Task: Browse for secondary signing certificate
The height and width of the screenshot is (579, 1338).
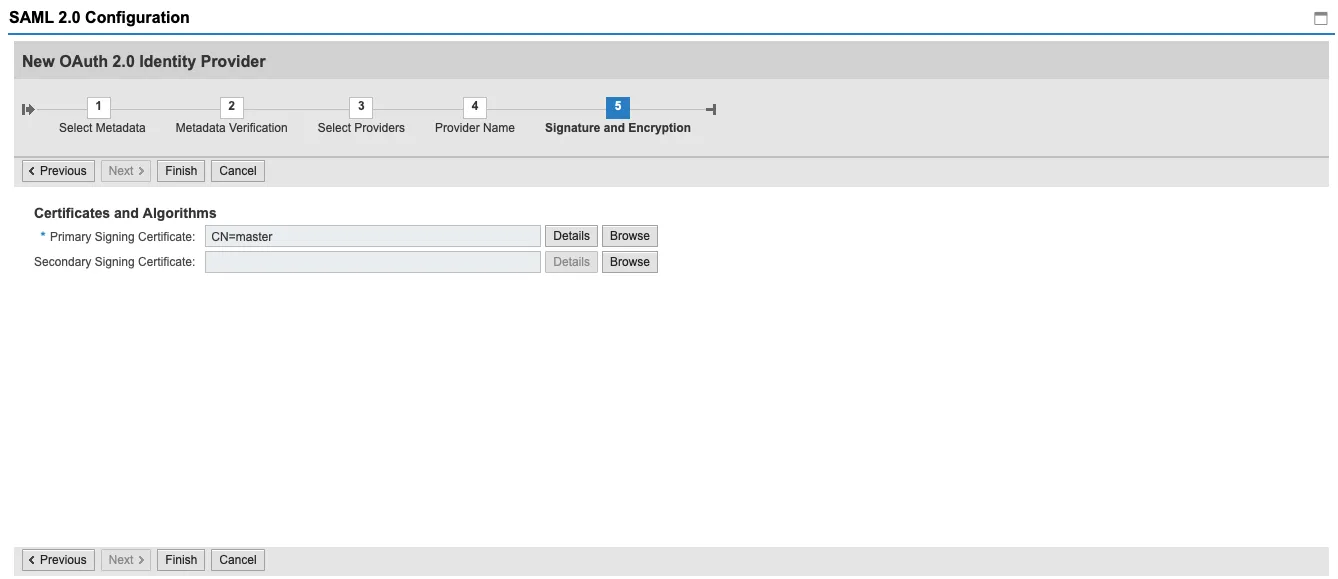Action: point(630,262)
